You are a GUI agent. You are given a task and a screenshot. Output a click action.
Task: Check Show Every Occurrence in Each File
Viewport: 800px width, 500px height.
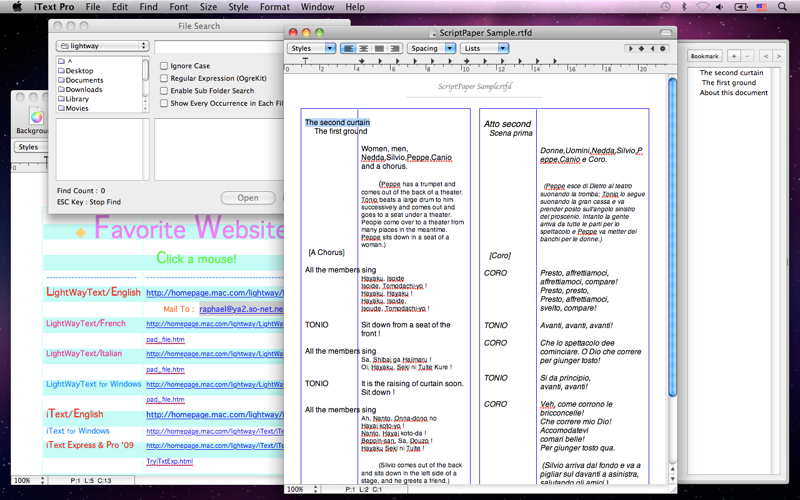coord(164,103)
